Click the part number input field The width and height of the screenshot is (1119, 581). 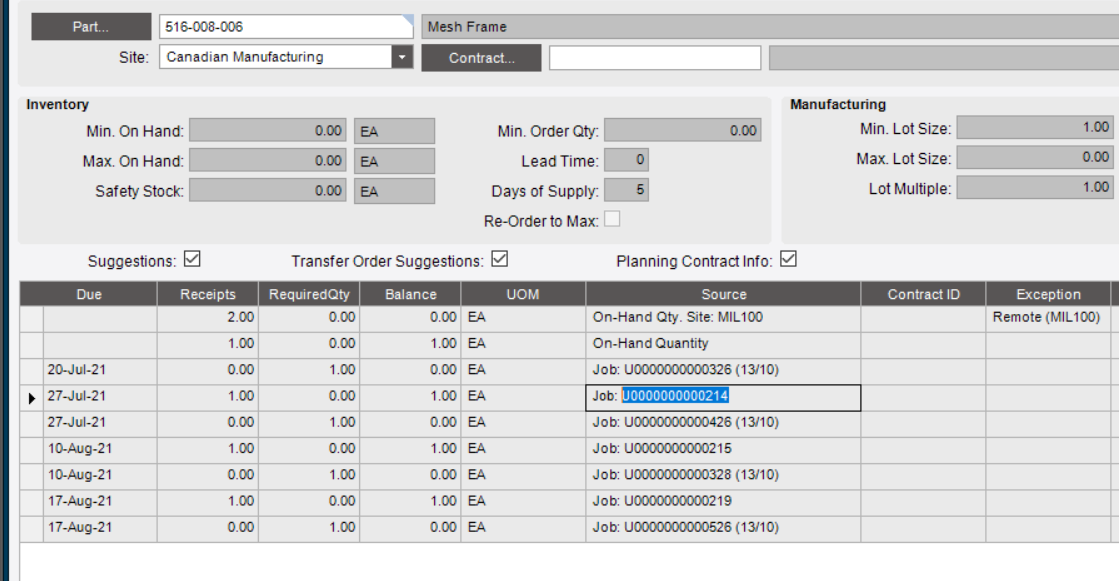(x=285, y=27)
